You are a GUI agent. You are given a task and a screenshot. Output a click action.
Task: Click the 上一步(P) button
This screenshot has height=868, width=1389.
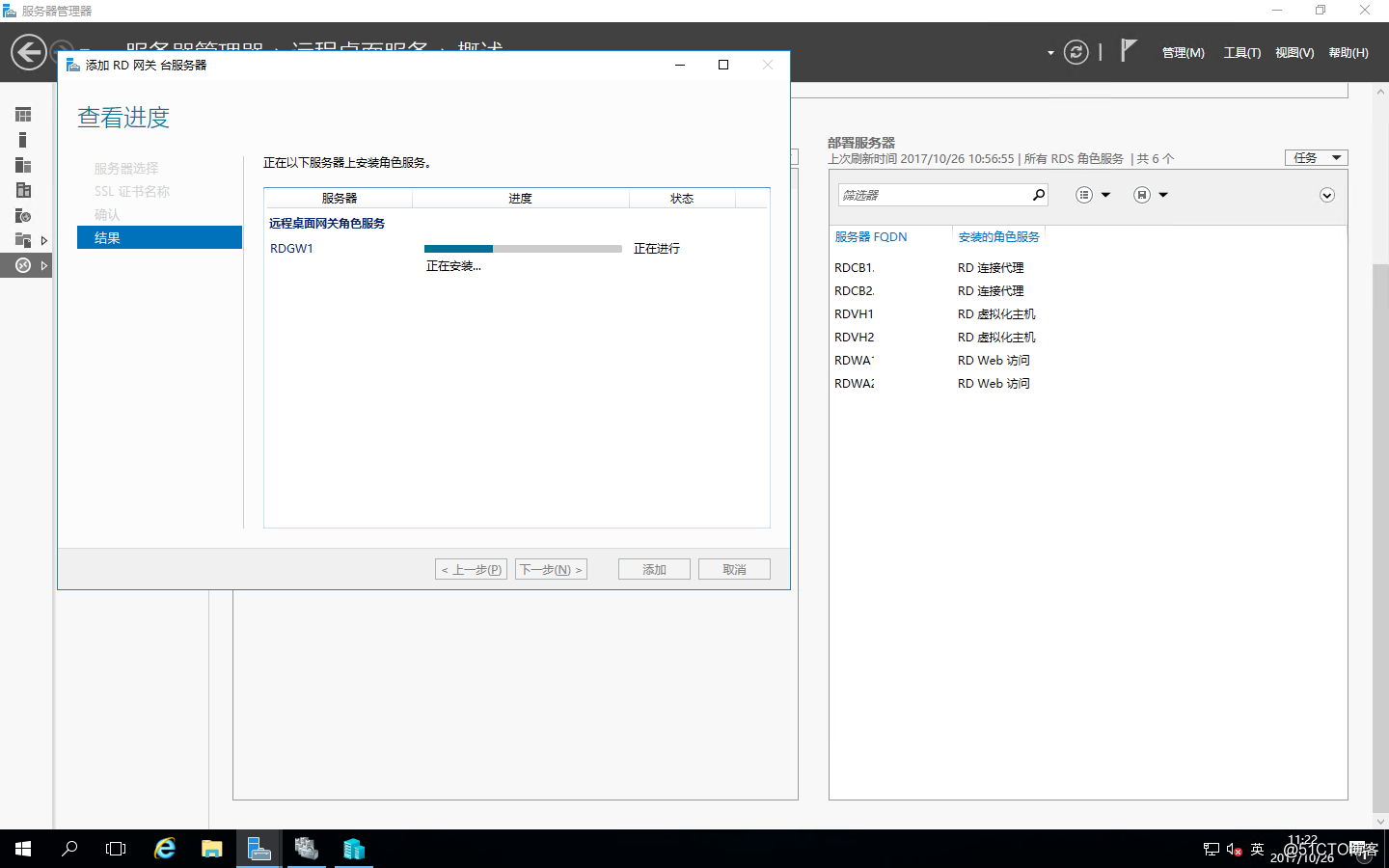(471, 569)
